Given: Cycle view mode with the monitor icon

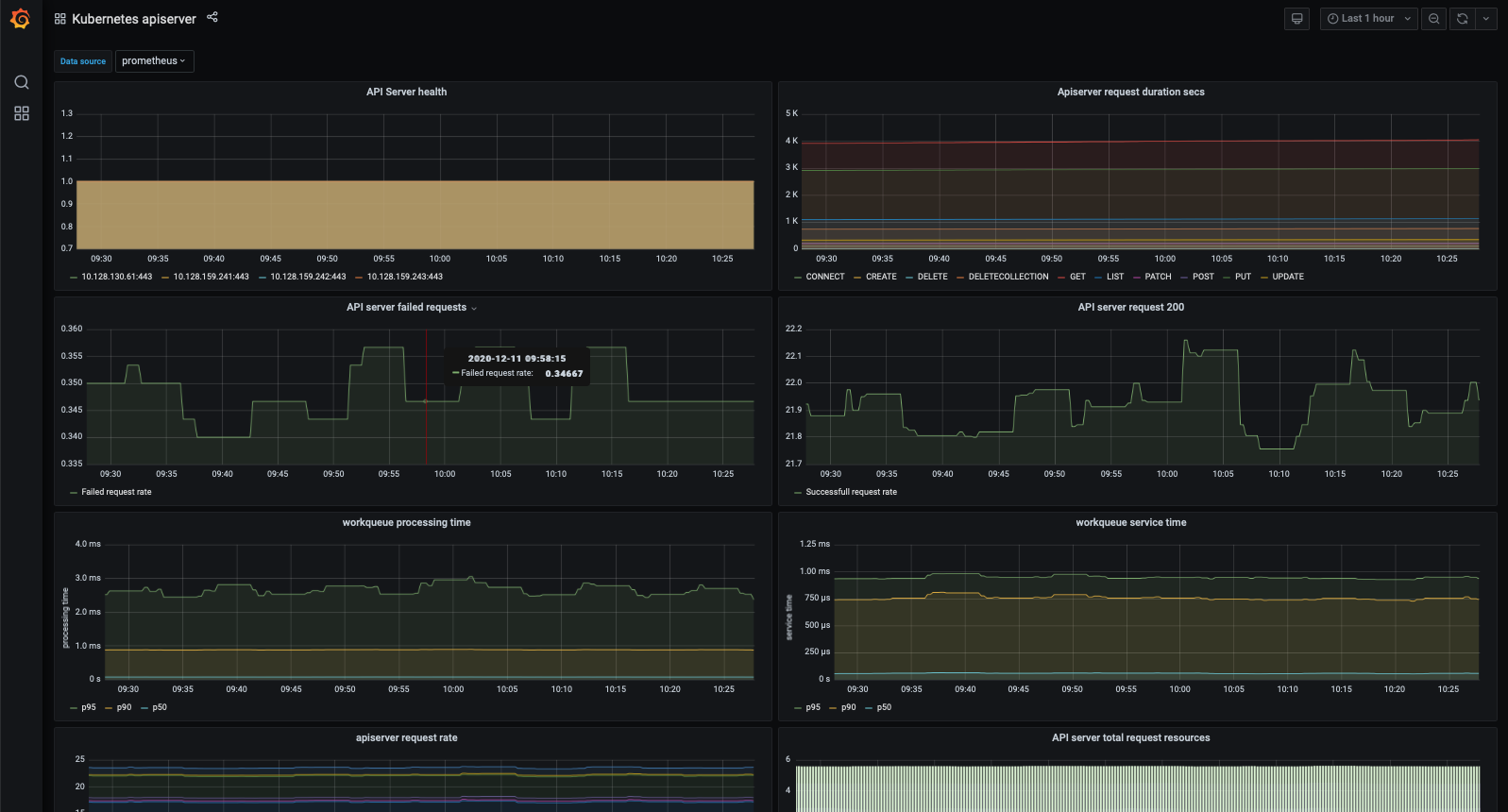Looking at the screenshot, I should tap(1297, 19).
